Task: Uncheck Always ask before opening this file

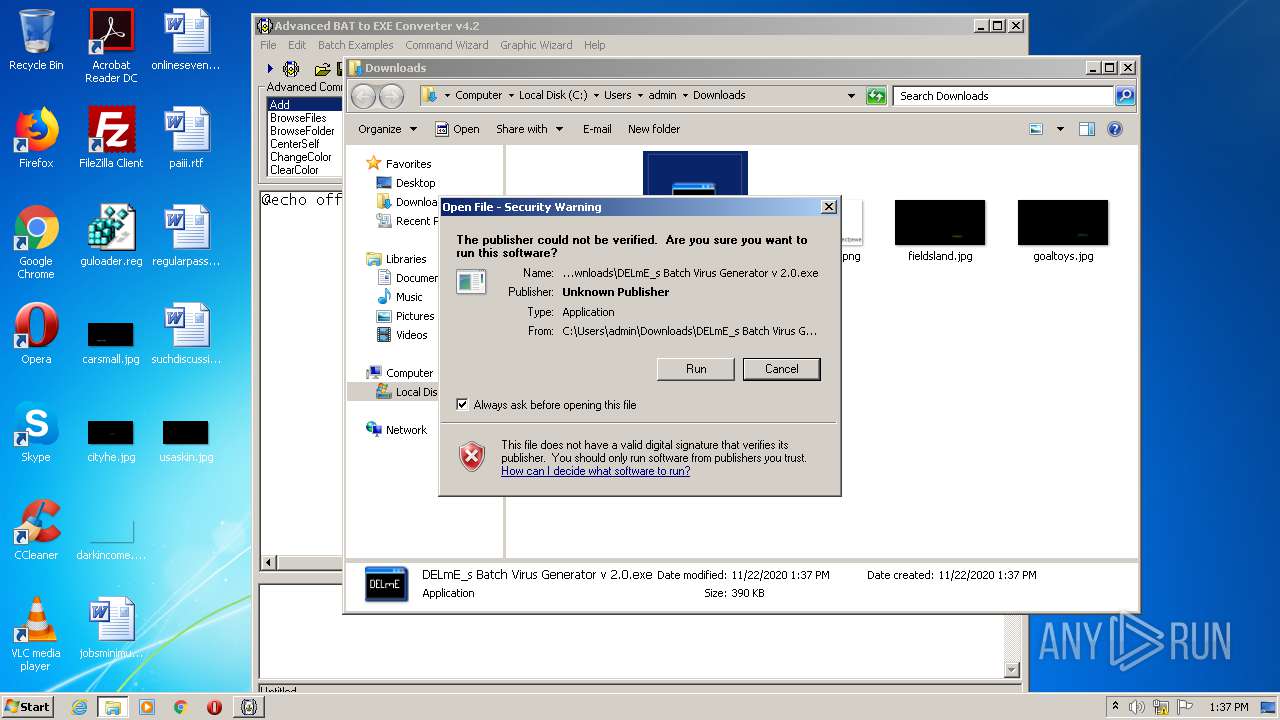Action: pos(462,405)
